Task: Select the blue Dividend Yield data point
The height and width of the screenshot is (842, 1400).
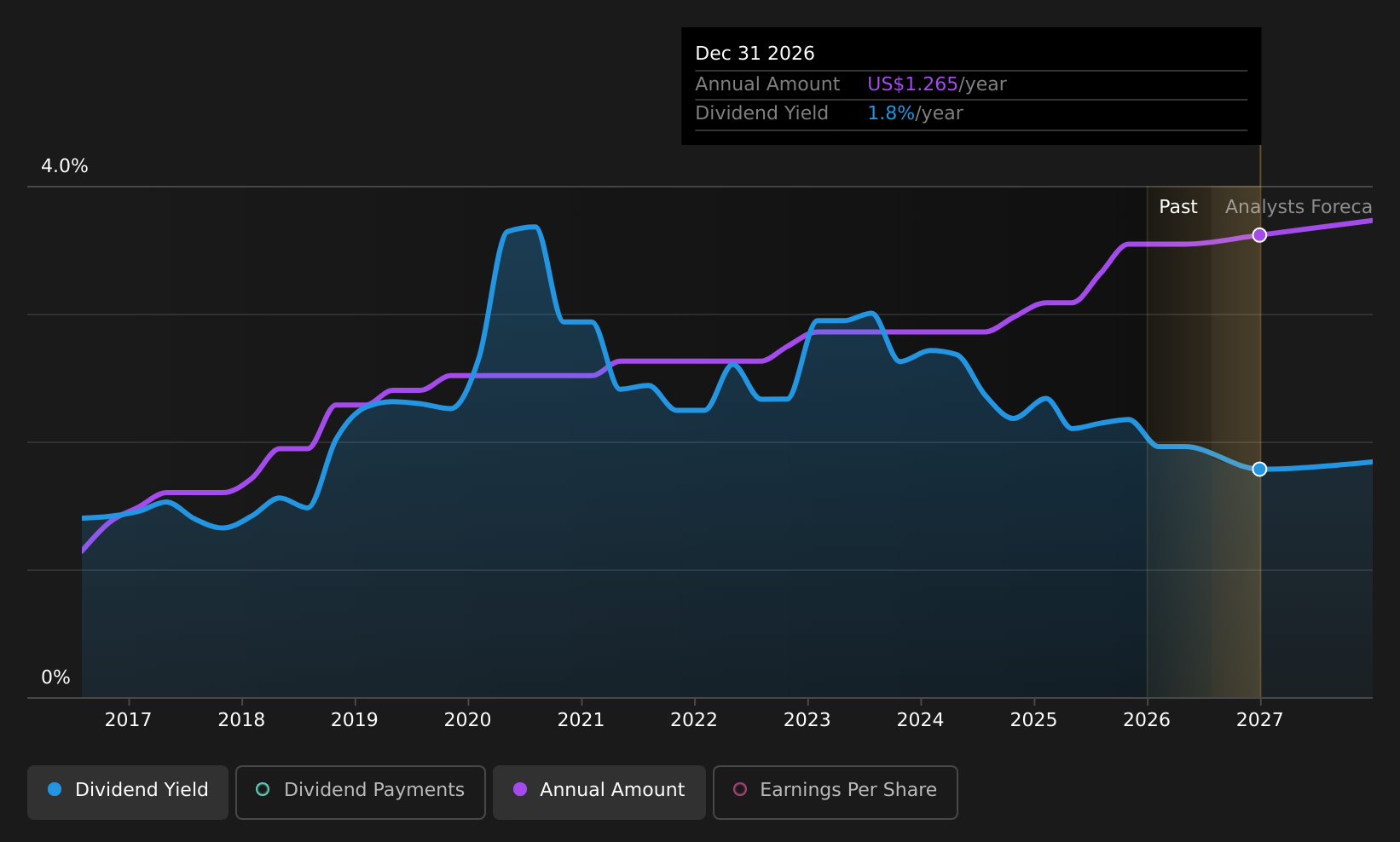Action: click(1259, 469)
